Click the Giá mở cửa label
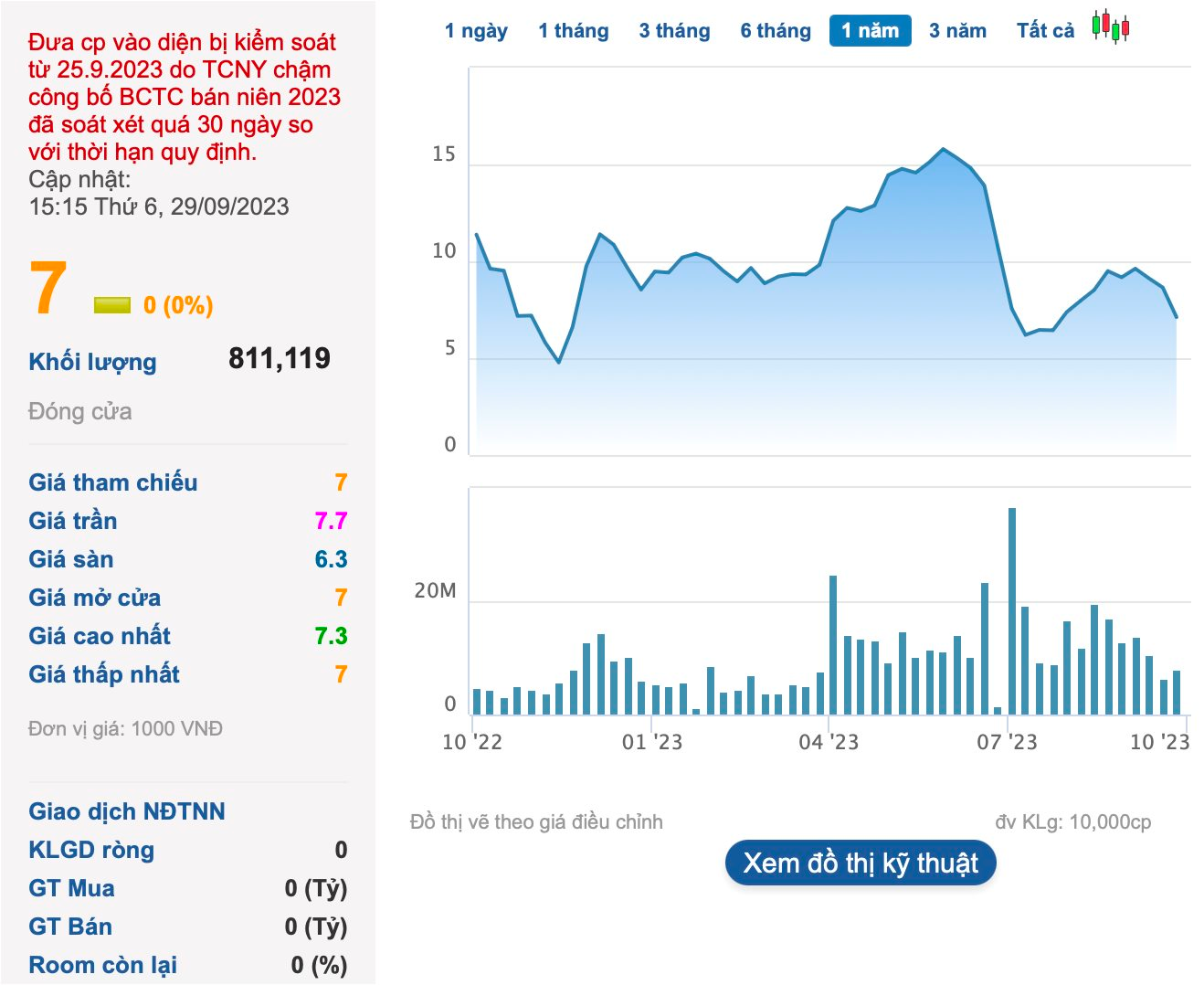This screenshot has width=1204, height=985. point(95,598)
